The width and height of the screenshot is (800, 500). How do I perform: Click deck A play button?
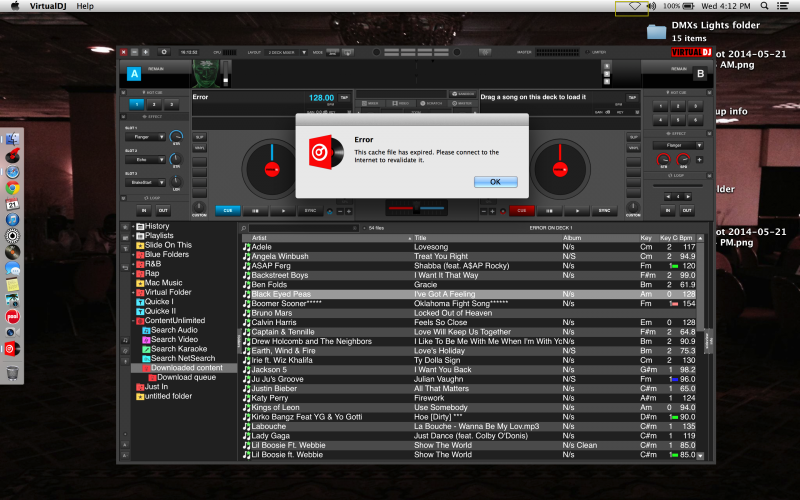click(283, 210)
